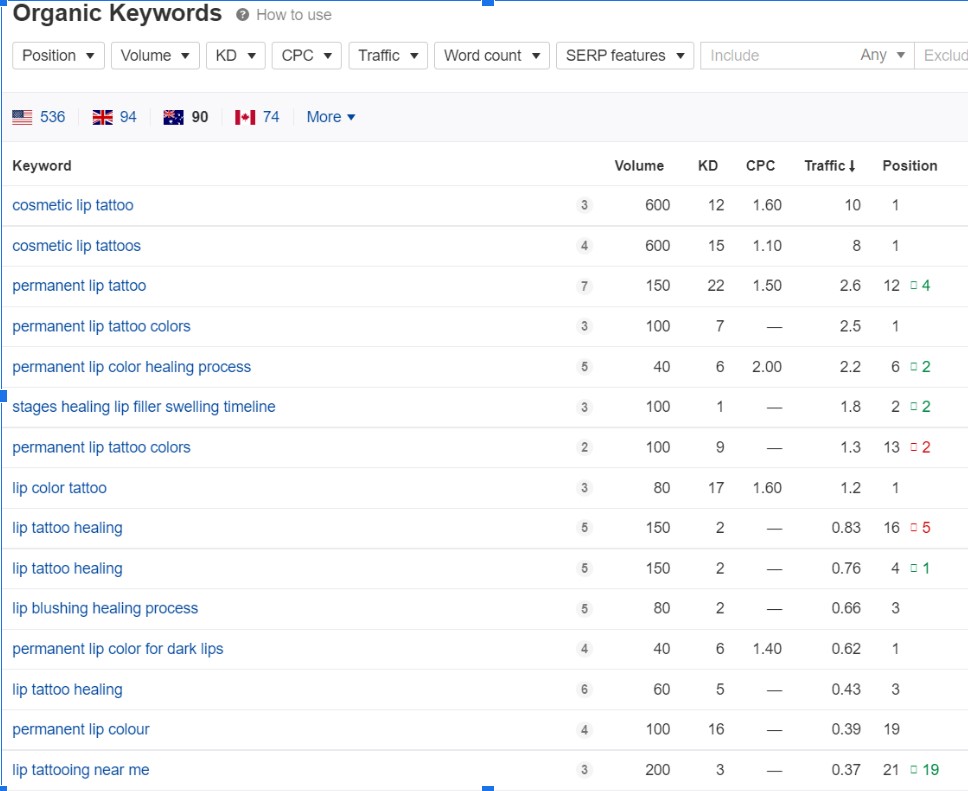
Task: Expand the CPC filter dropdown
Action: 306,56
